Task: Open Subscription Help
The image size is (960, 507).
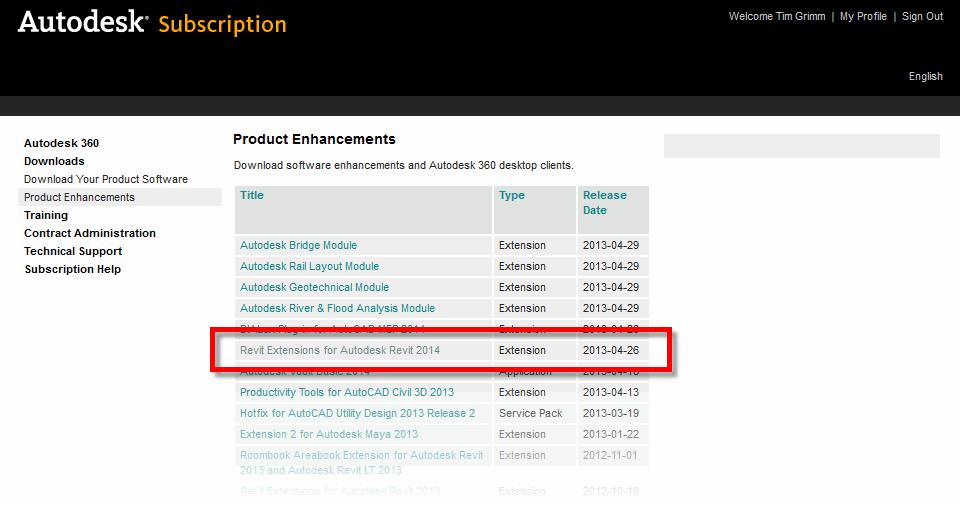Action: click(73, 269)
